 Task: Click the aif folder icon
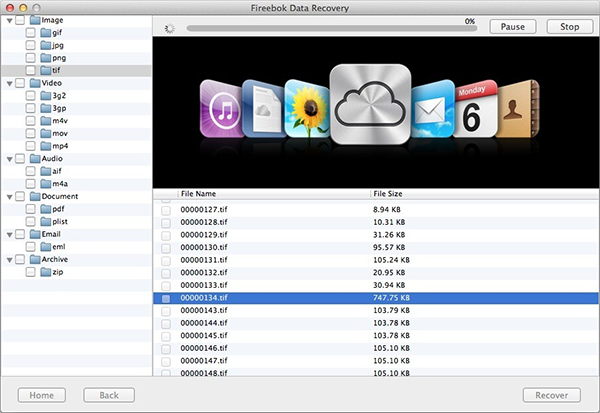(x=46, y=171)
